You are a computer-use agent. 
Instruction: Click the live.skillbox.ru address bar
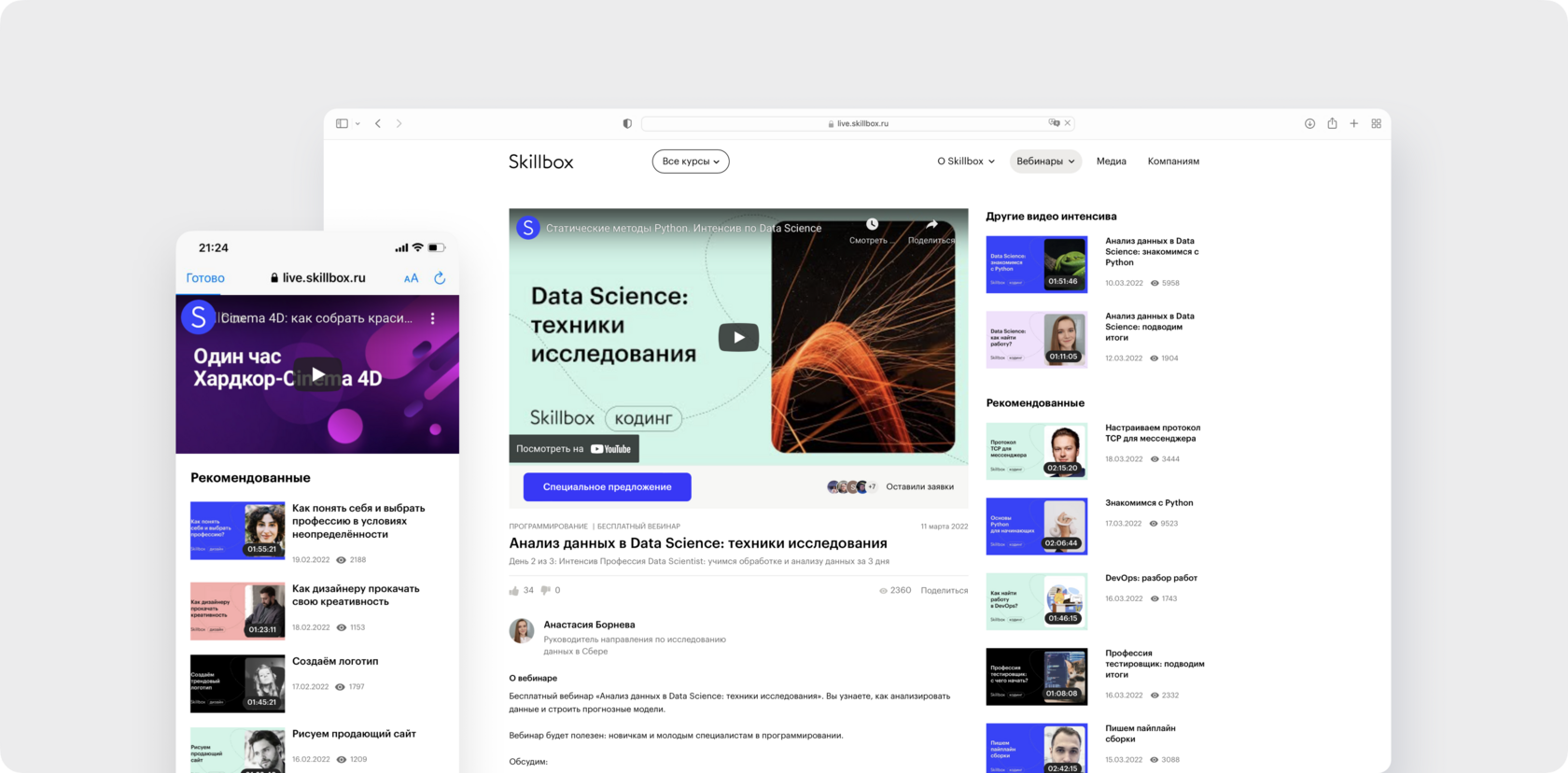coord(857,123)
